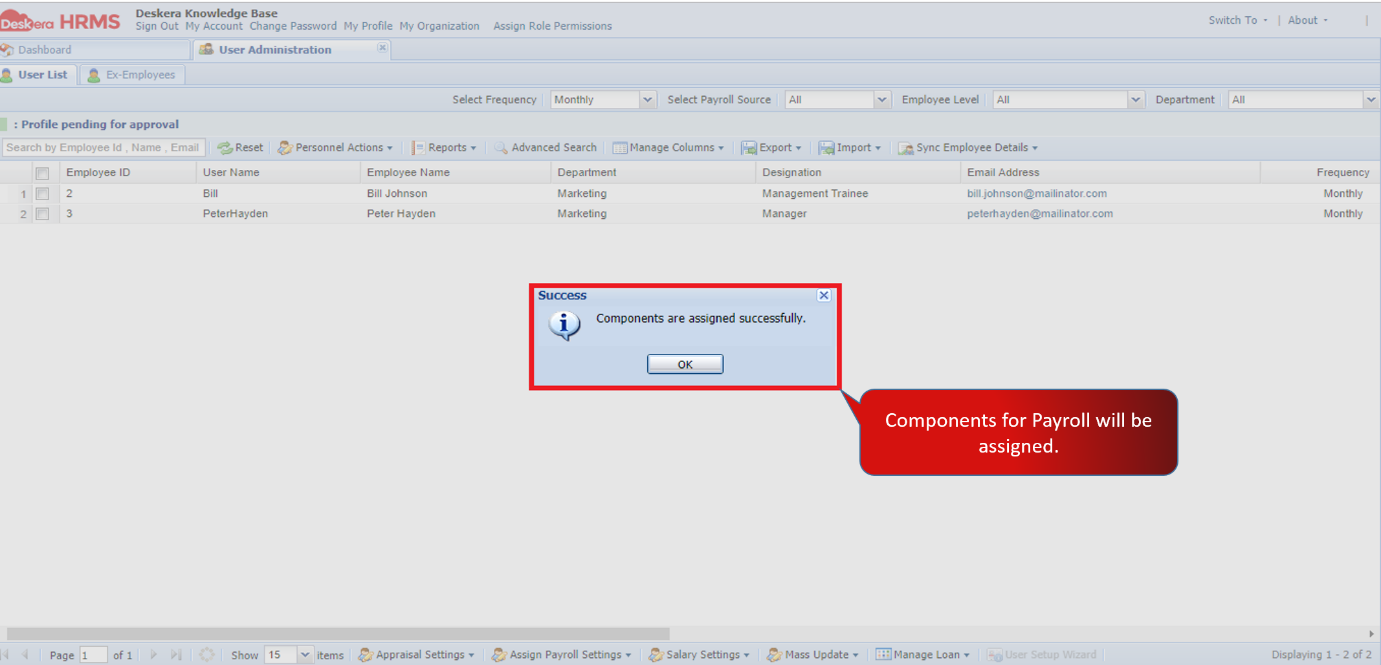Sort by User Name column header
The image size is (1381, 665).
(x=278, y=173)
